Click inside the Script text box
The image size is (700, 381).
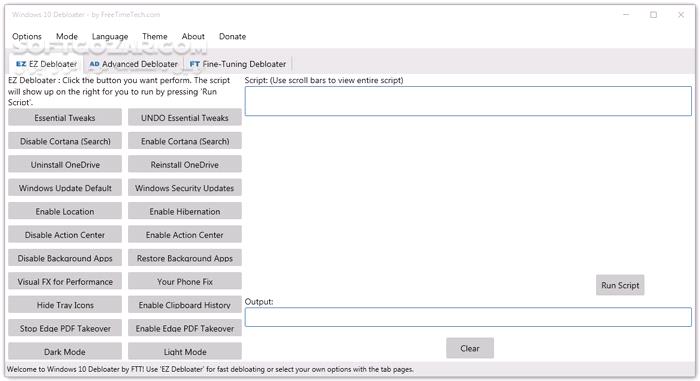point(468,101)
